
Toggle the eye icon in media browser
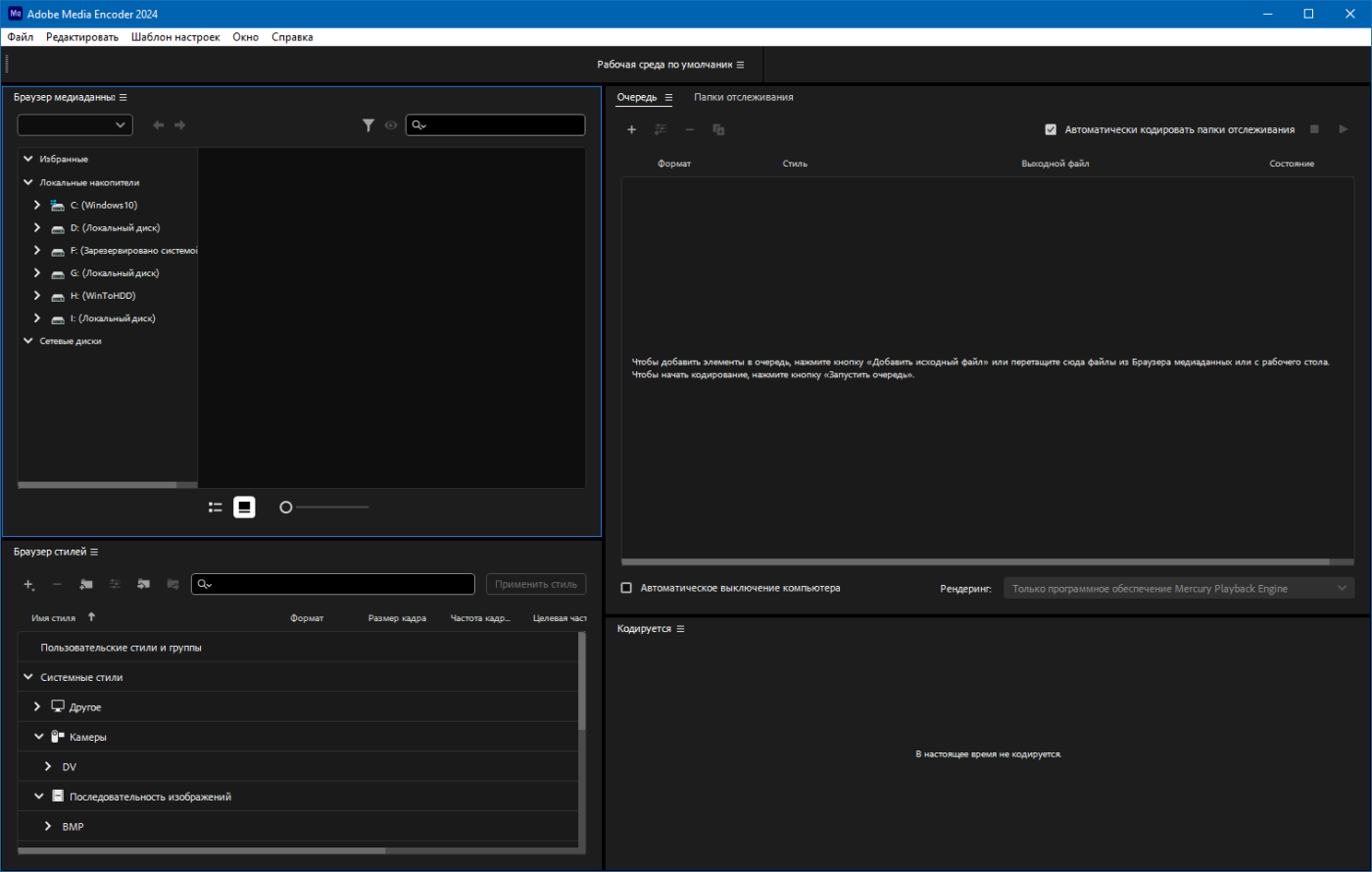coord(391,125)
